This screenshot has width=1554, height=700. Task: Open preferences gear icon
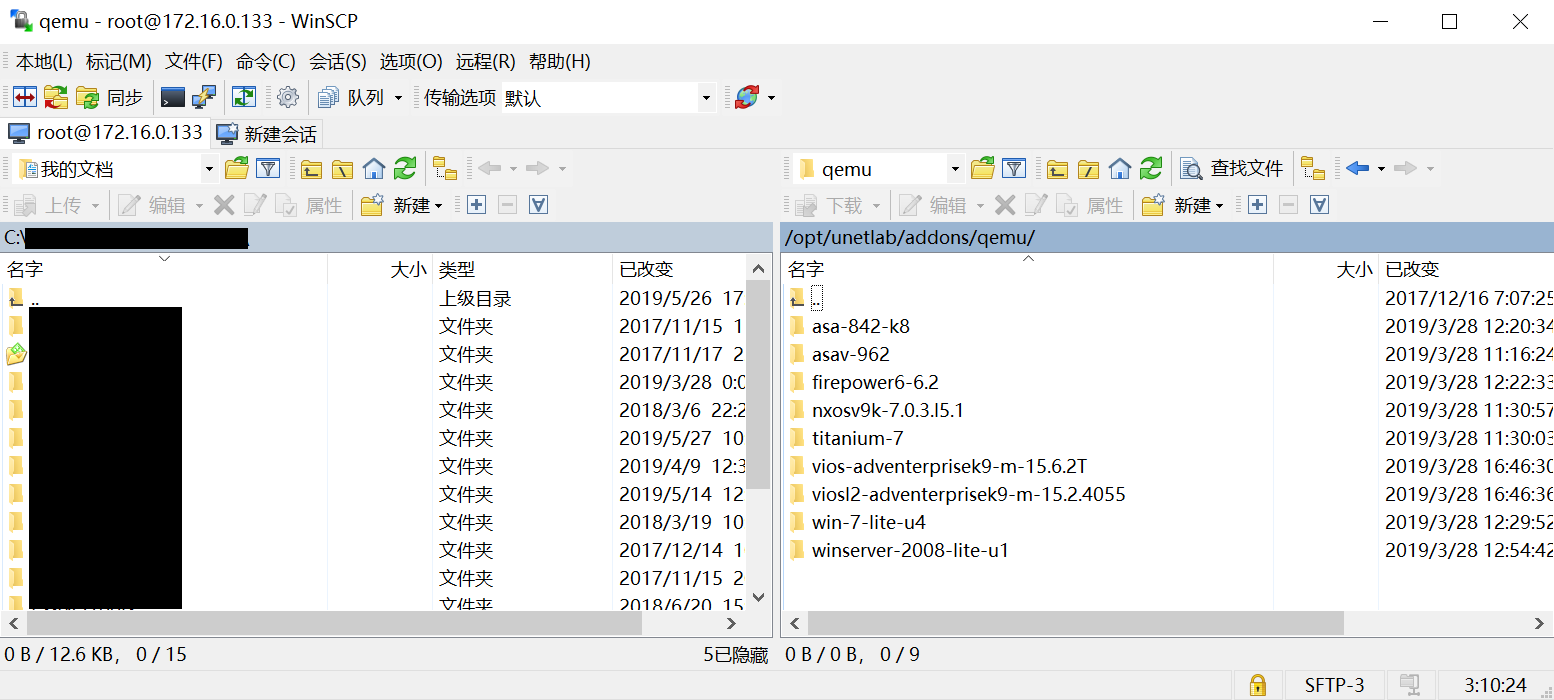click(288, 97)
